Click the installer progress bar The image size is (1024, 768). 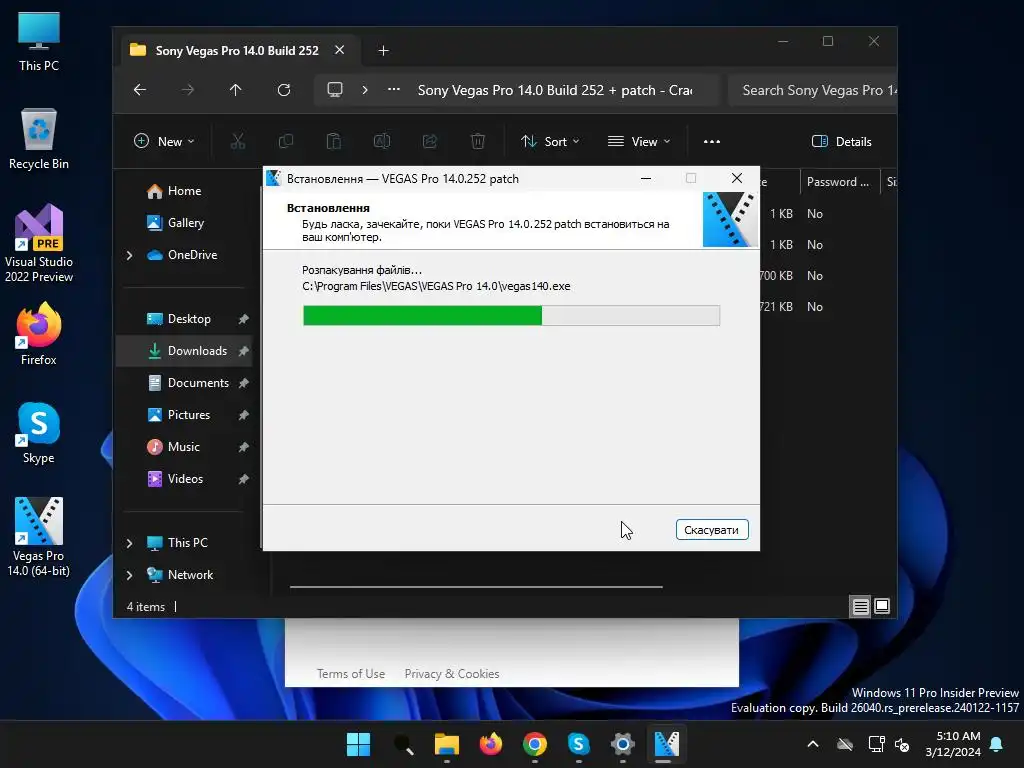pos(511,315)
